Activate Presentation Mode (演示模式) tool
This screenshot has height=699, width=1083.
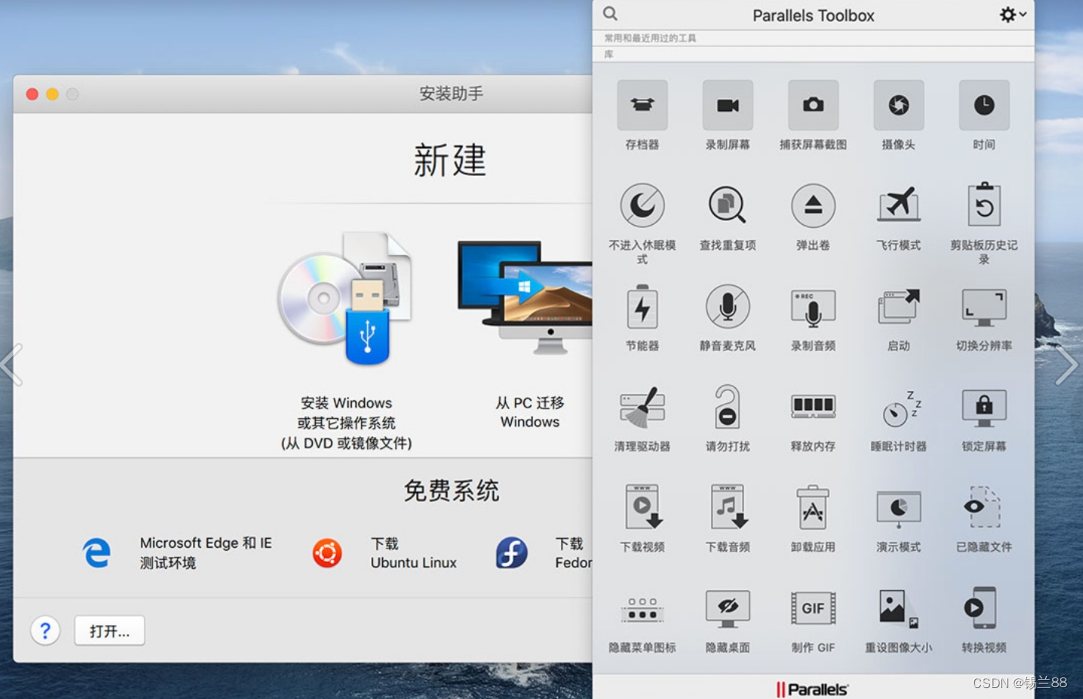click(899, 509)
